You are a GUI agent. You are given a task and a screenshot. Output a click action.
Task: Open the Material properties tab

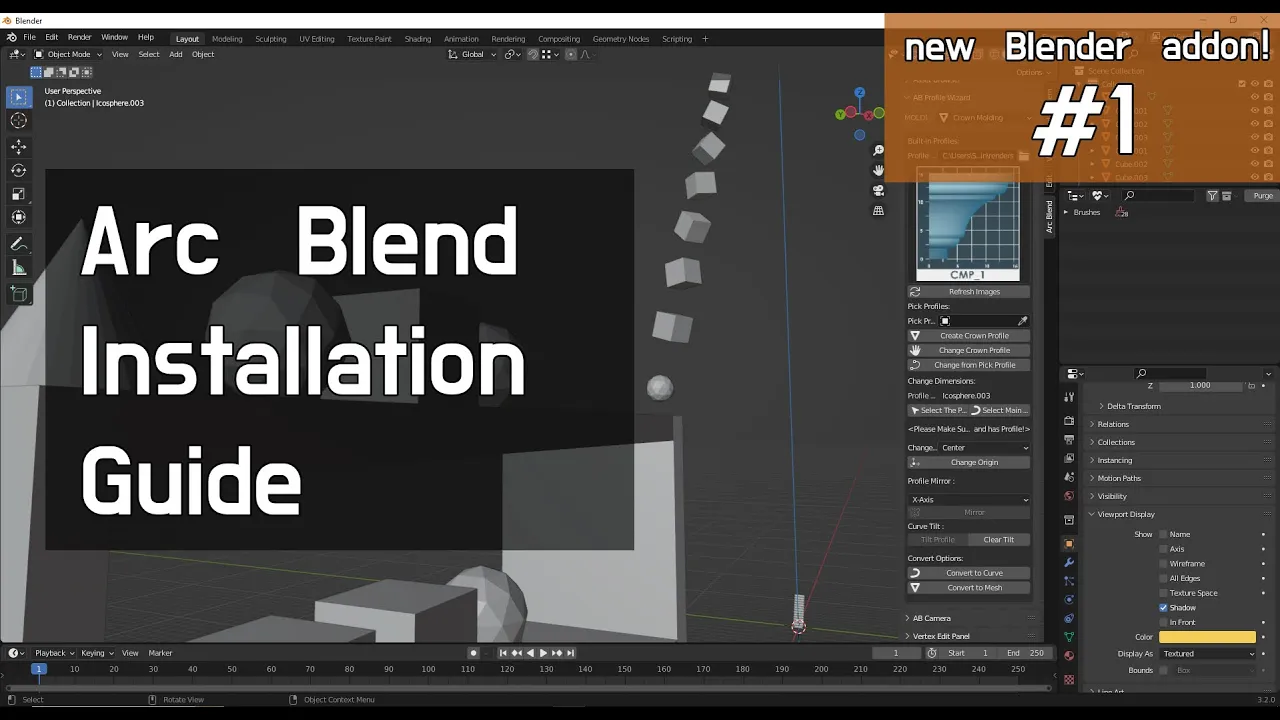tap(1069, 656)
